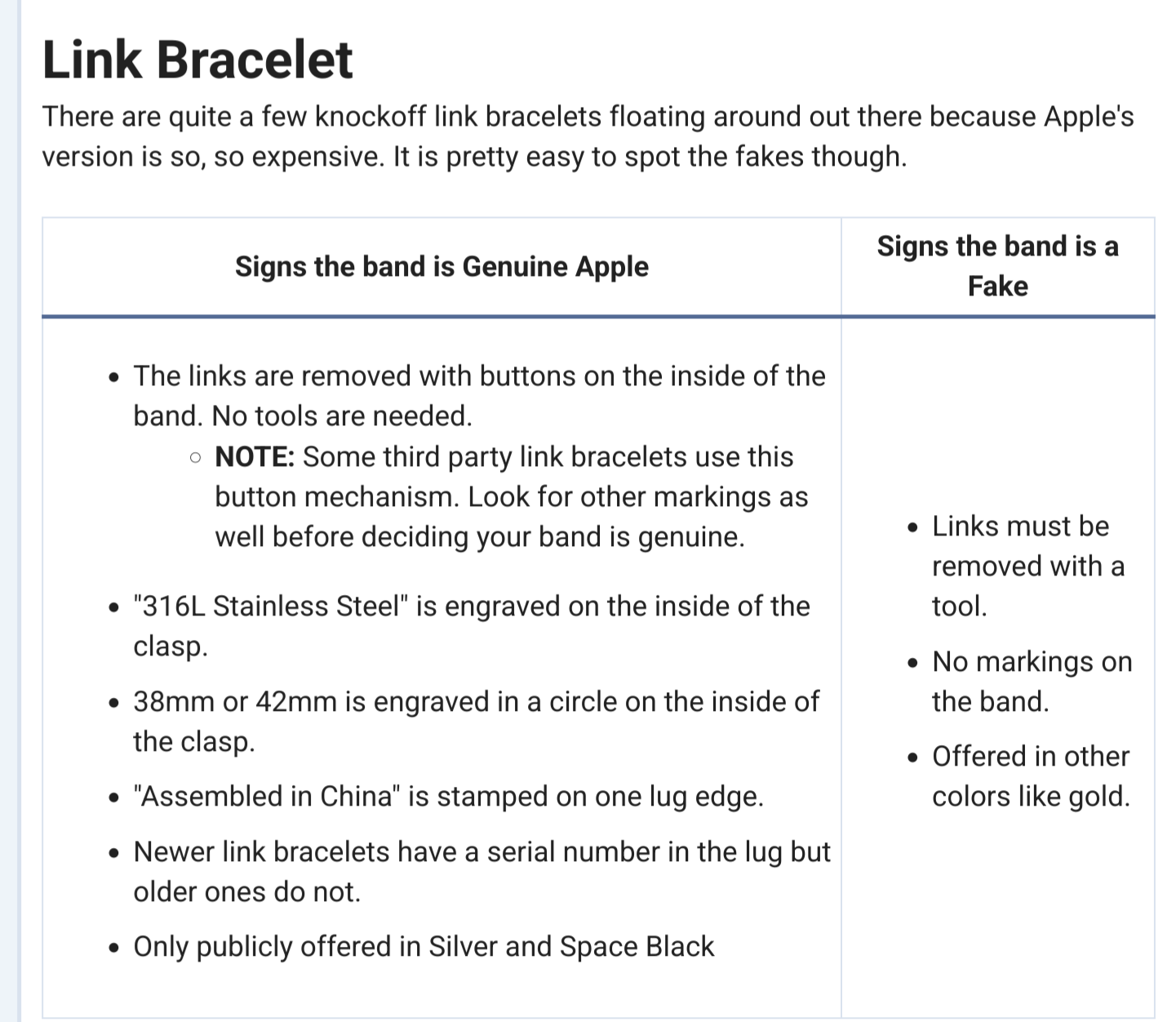Image resolution: width=1176 pixels, height=1022 pixels.
Task: Click the "Link Bracelet" heading
Action: click(x=197, y=60)
